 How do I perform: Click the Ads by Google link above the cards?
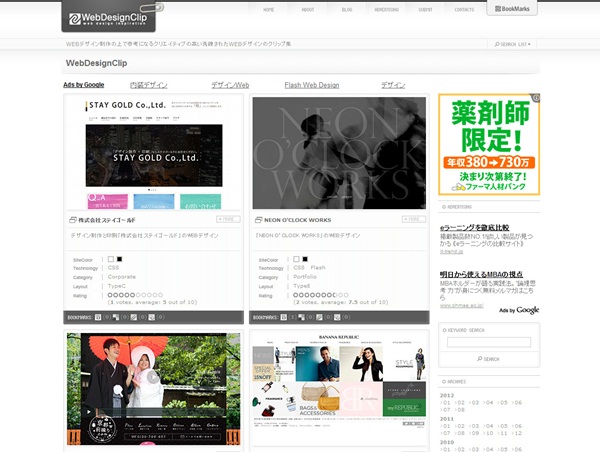click(84, 85)
